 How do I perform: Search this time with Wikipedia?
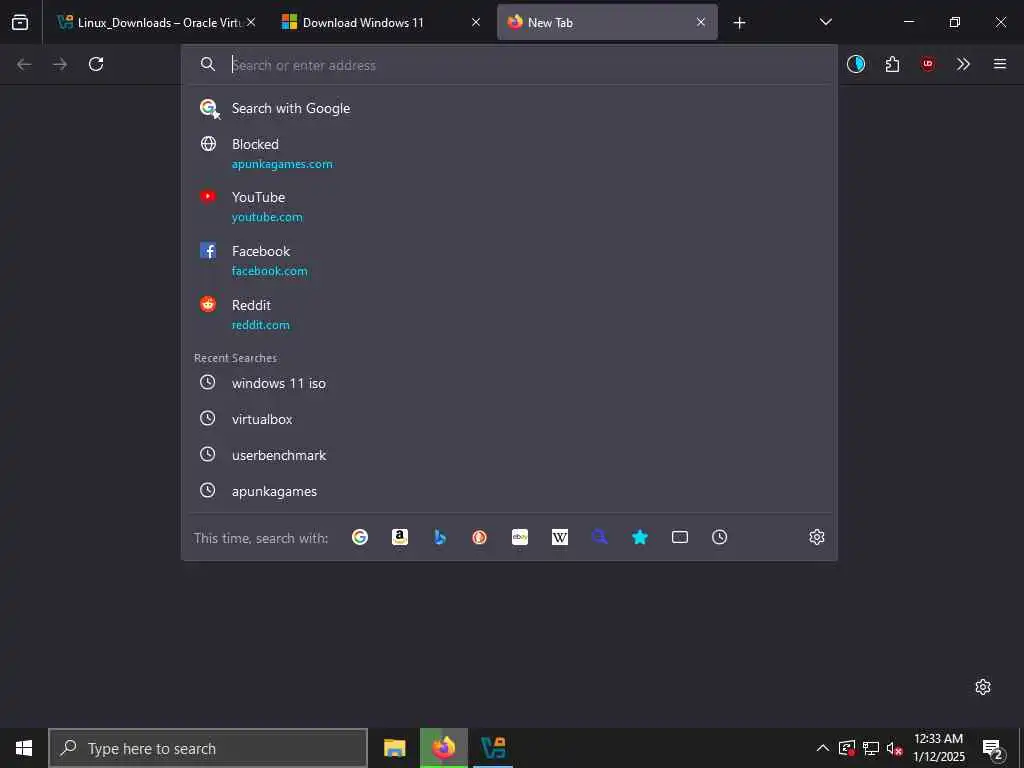(560, 537)
